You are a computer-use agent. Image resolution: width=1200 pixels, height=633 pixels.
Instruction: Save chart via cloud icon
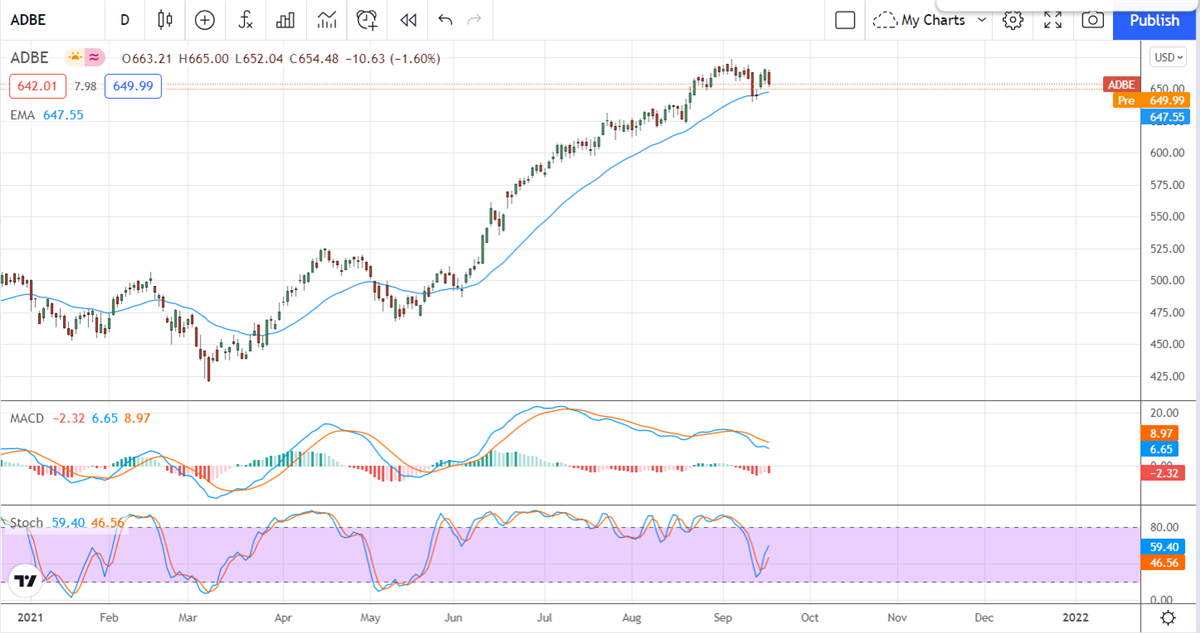883,20
